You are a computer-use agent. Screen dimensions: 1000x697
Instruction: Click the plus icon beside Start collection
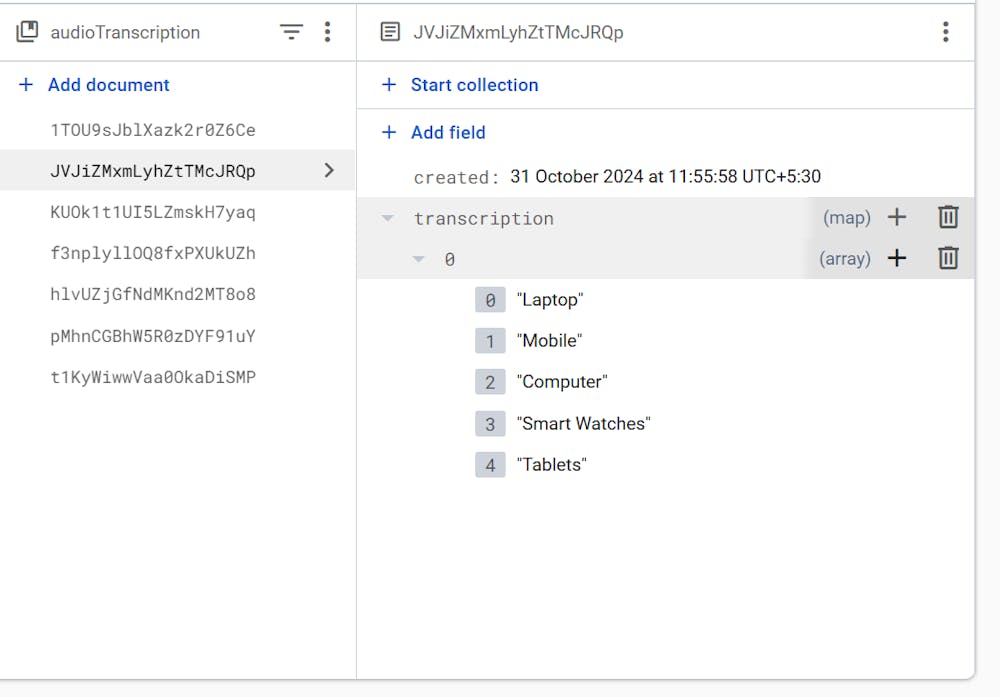[389, 85]
